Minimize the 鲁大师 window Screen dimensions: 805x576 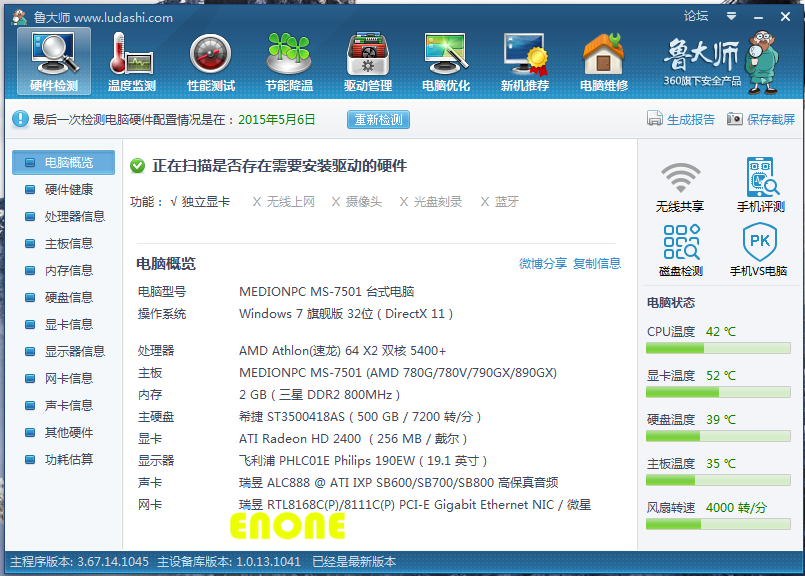pos(758,17)
